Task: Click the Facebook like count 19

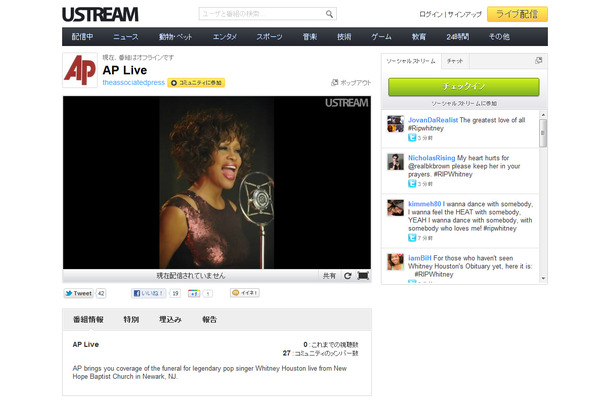Action: (x=175, y=293)
